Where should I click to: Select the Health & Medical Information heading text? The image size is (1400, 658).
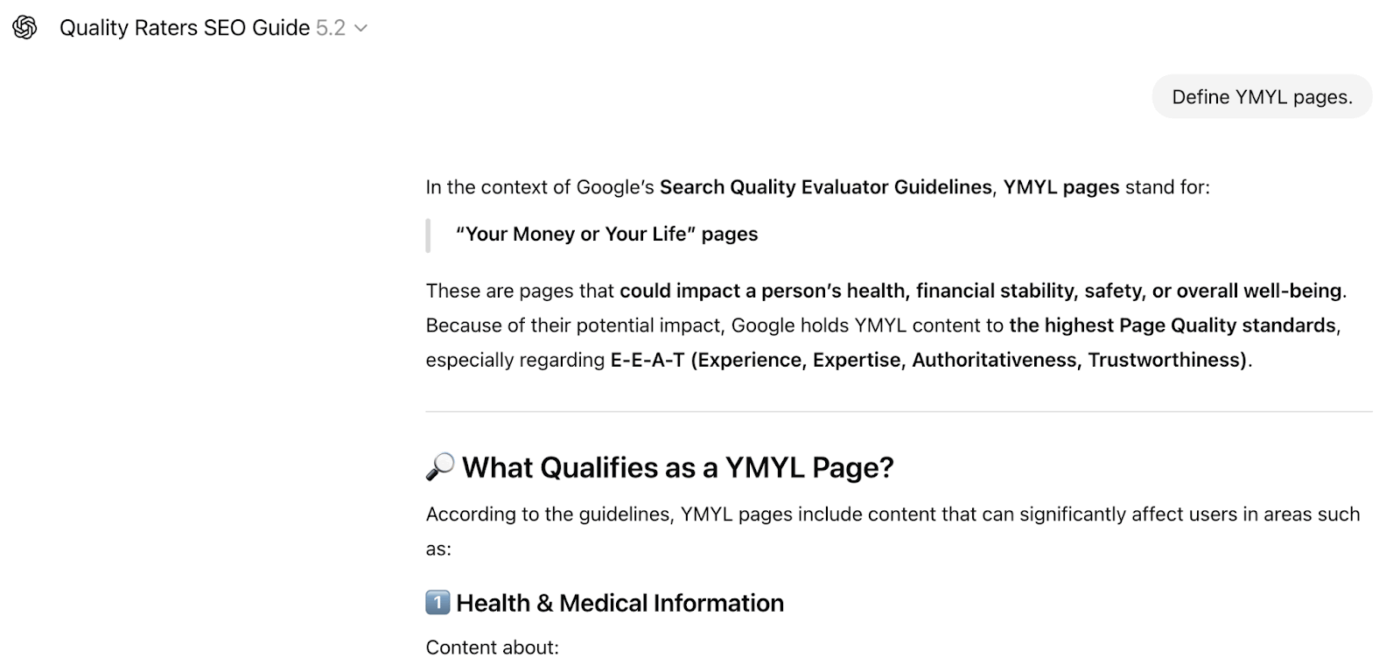pyautogui.click(x=618, y=602)
